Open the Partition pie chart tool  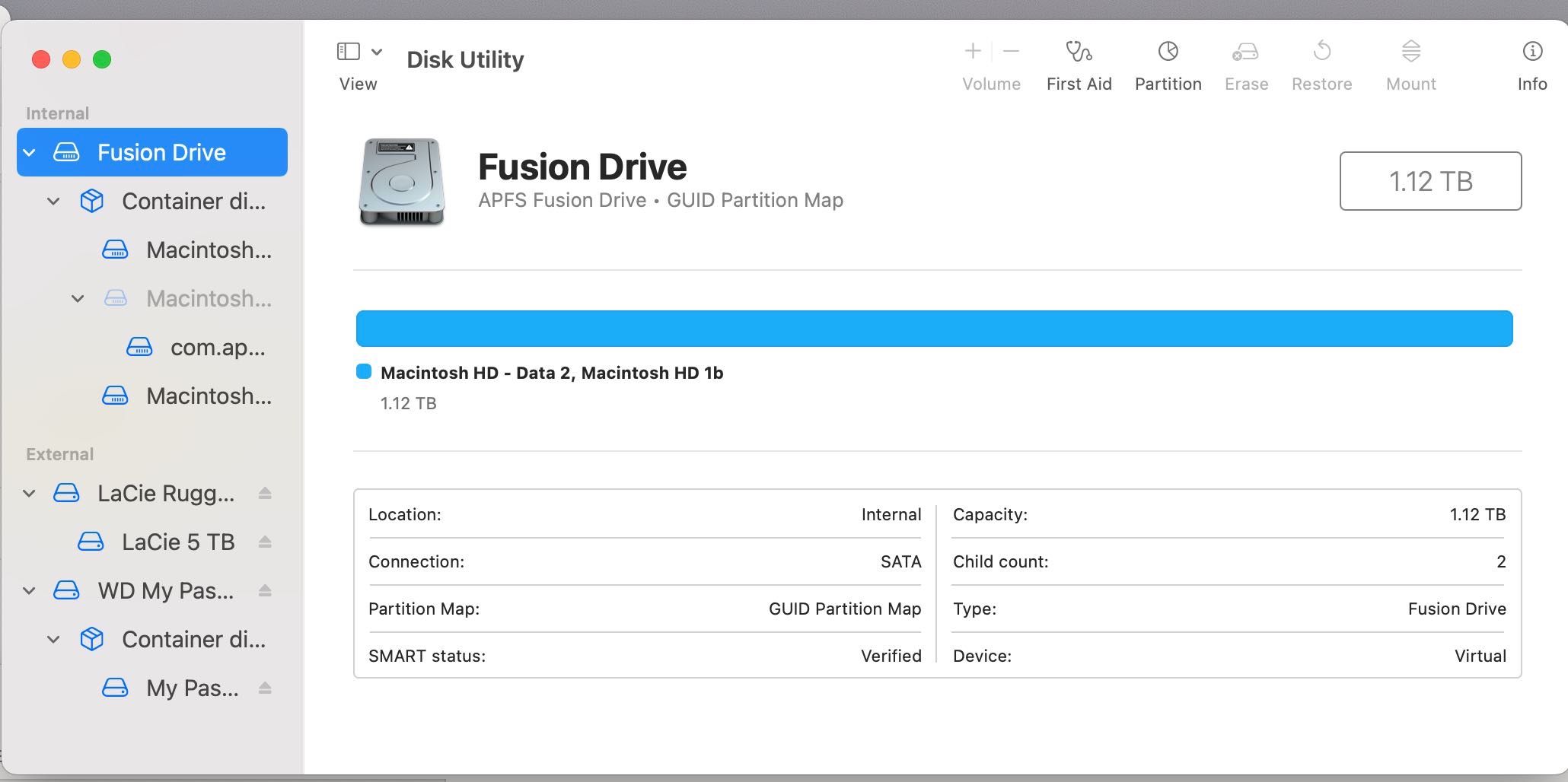point(1168,51)
